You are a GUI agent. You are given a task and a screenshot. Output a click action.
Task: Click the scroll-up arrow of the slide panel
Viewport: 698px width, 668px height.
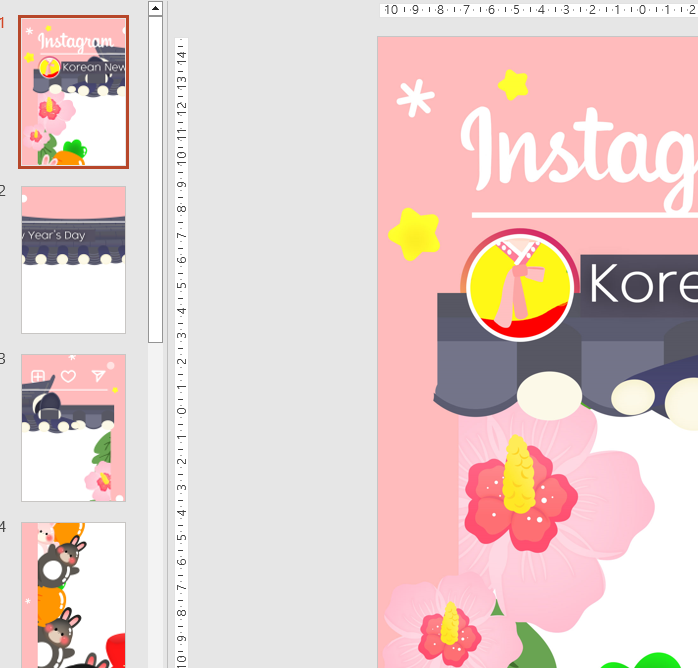(155, 8)
